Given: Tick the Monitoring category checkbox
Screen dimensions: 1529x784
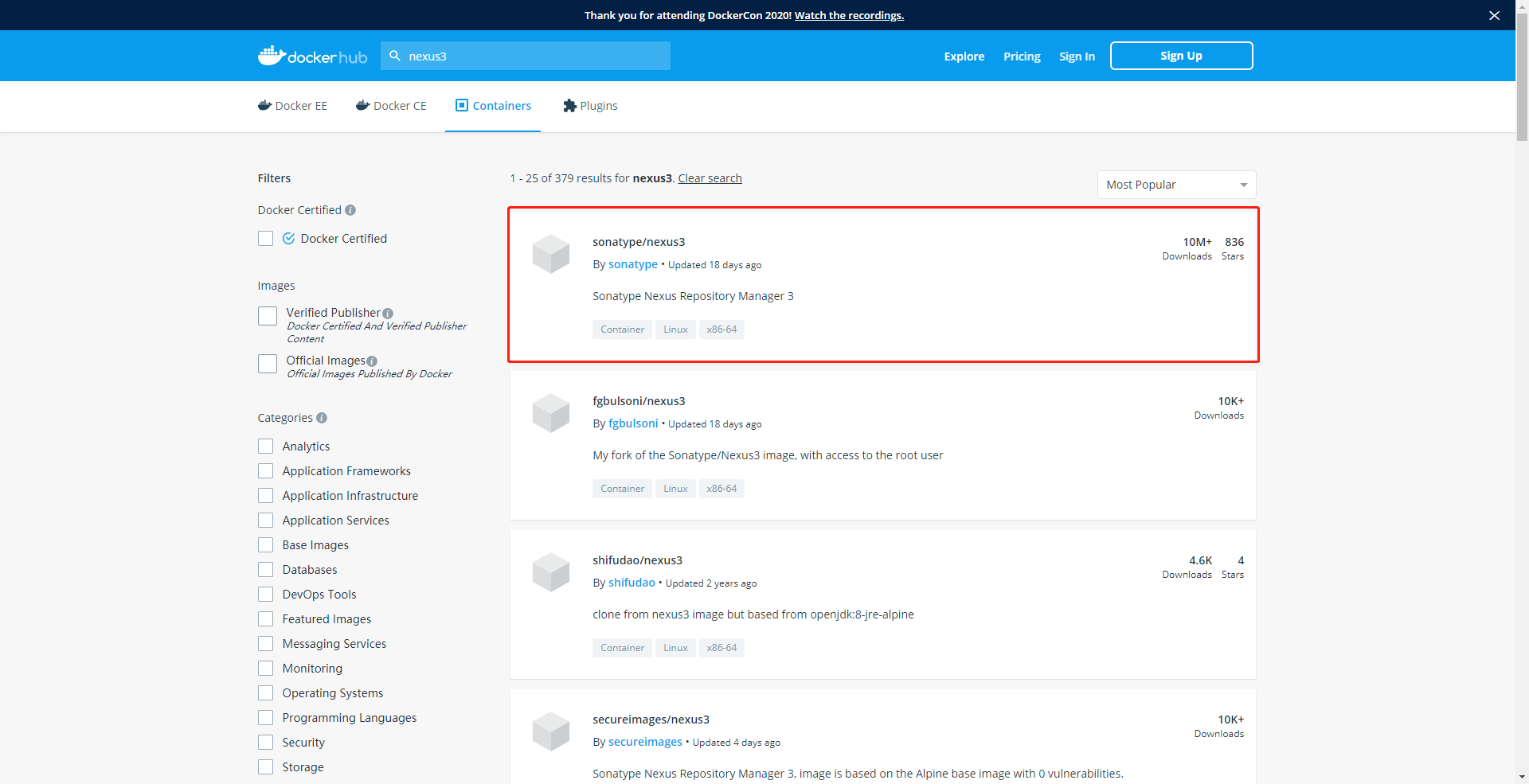Looking at the screenshot, I should [266, 669].
